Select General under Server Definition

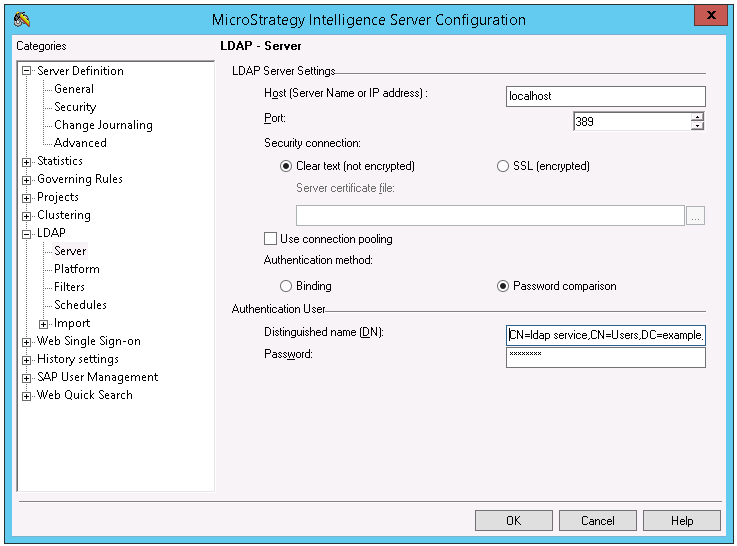pos(74,89)
